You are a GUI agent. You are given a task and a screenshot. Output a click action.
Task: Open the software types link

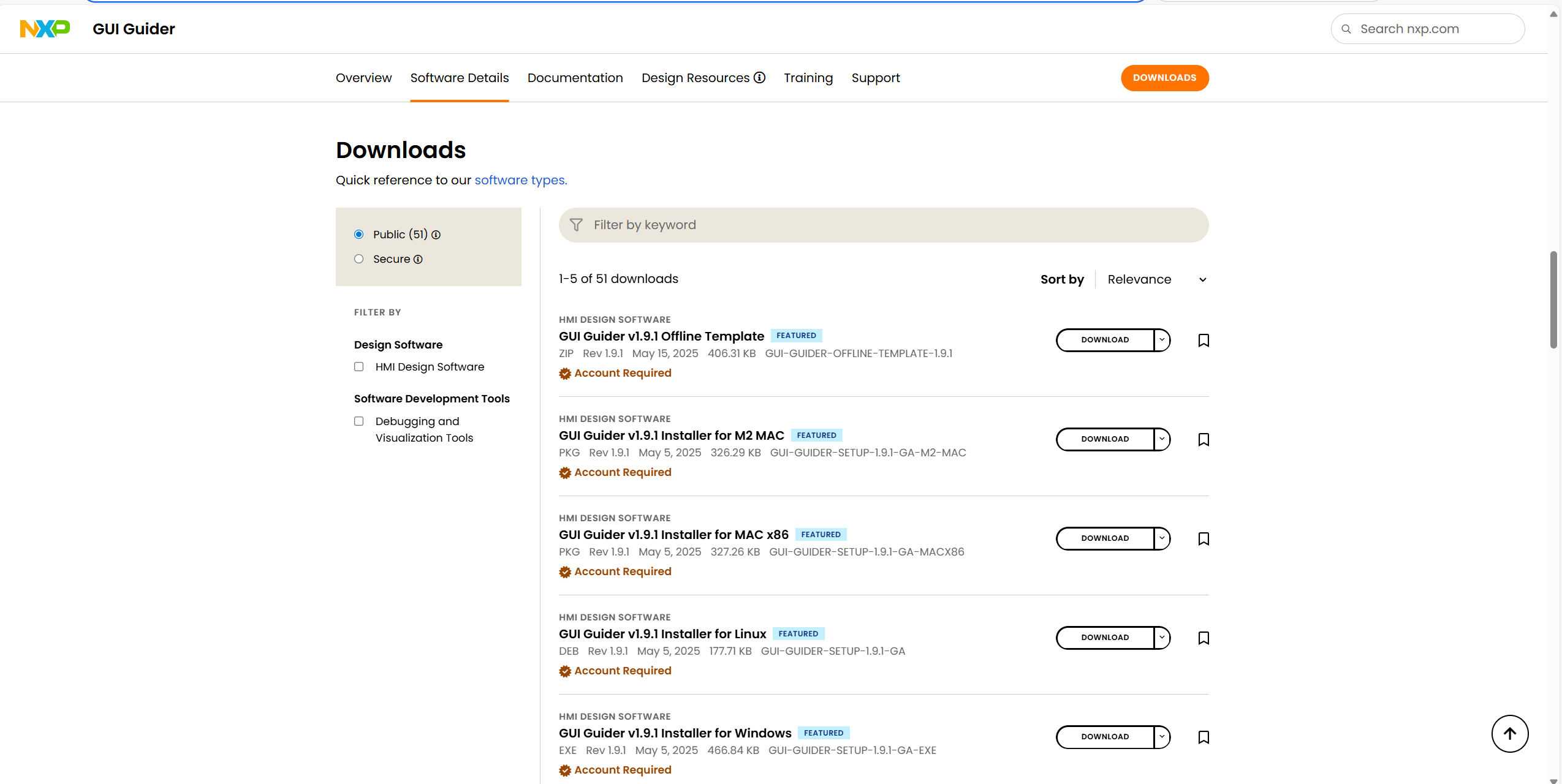pyautogui.click(x=521, y=180)
